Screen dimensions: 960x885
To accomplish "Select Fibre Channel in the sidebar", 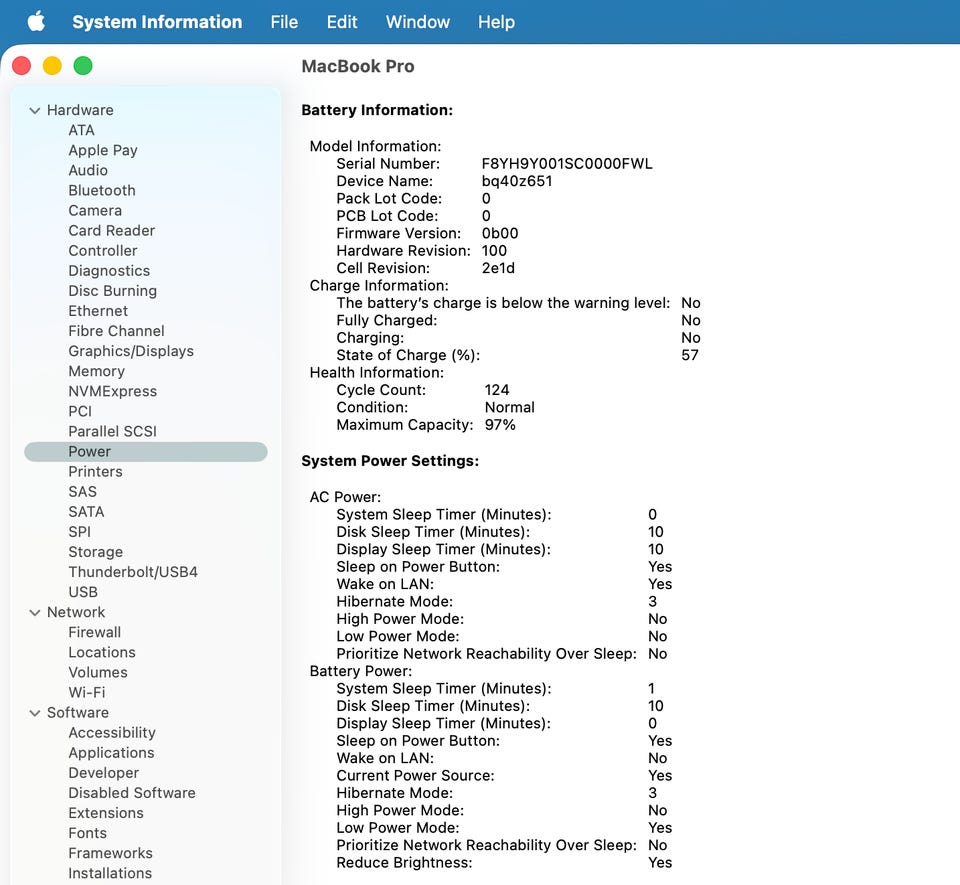I will pyautogui.click(x=116, y=331).
